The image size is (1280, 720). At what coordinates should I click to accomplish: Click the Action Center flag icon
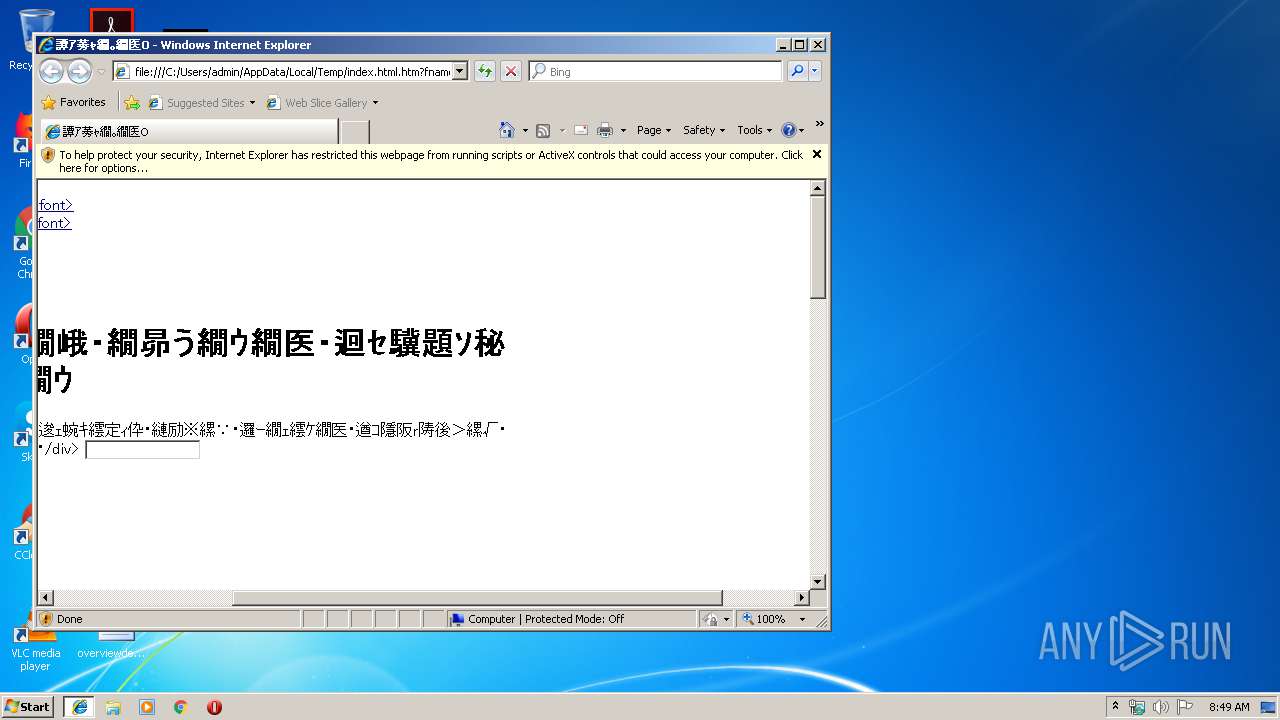click(x=1185, y=707)
